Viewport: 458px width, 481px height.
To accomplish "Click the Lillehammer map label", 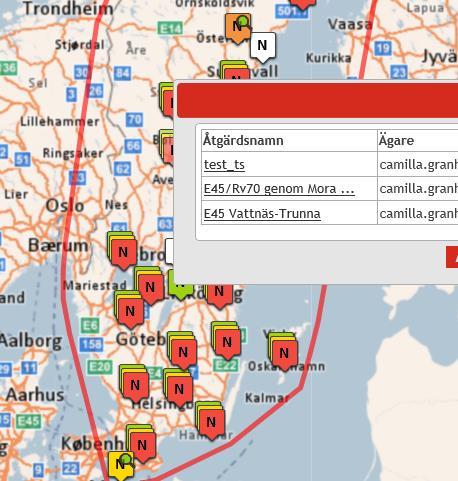I will click(x=60, y=122).
